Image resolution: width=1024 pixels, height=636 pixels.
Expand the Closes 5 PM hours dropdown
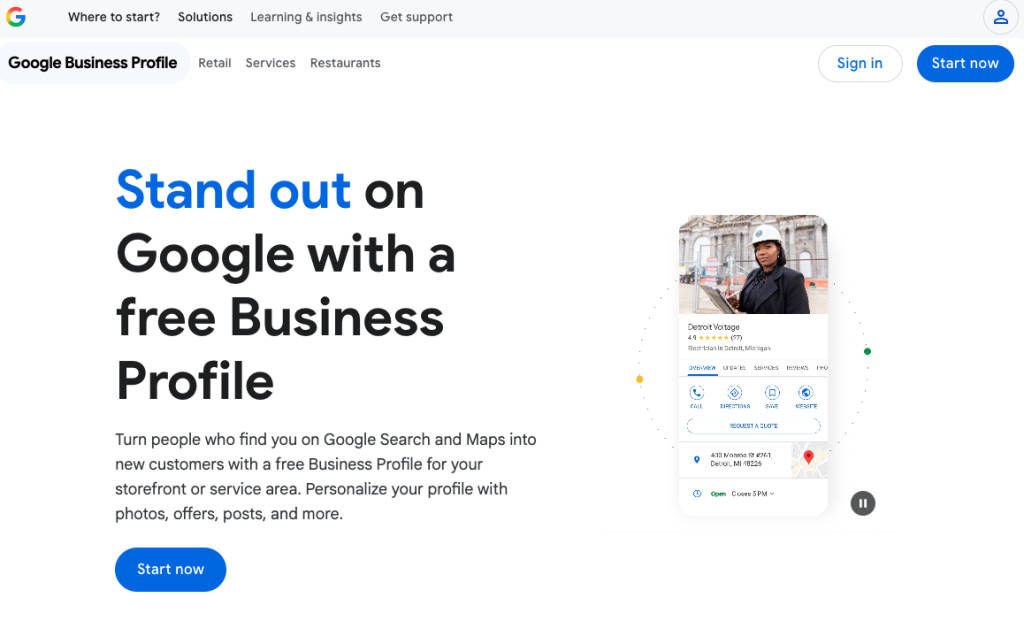pyautogui.click(x=771, y=493)
